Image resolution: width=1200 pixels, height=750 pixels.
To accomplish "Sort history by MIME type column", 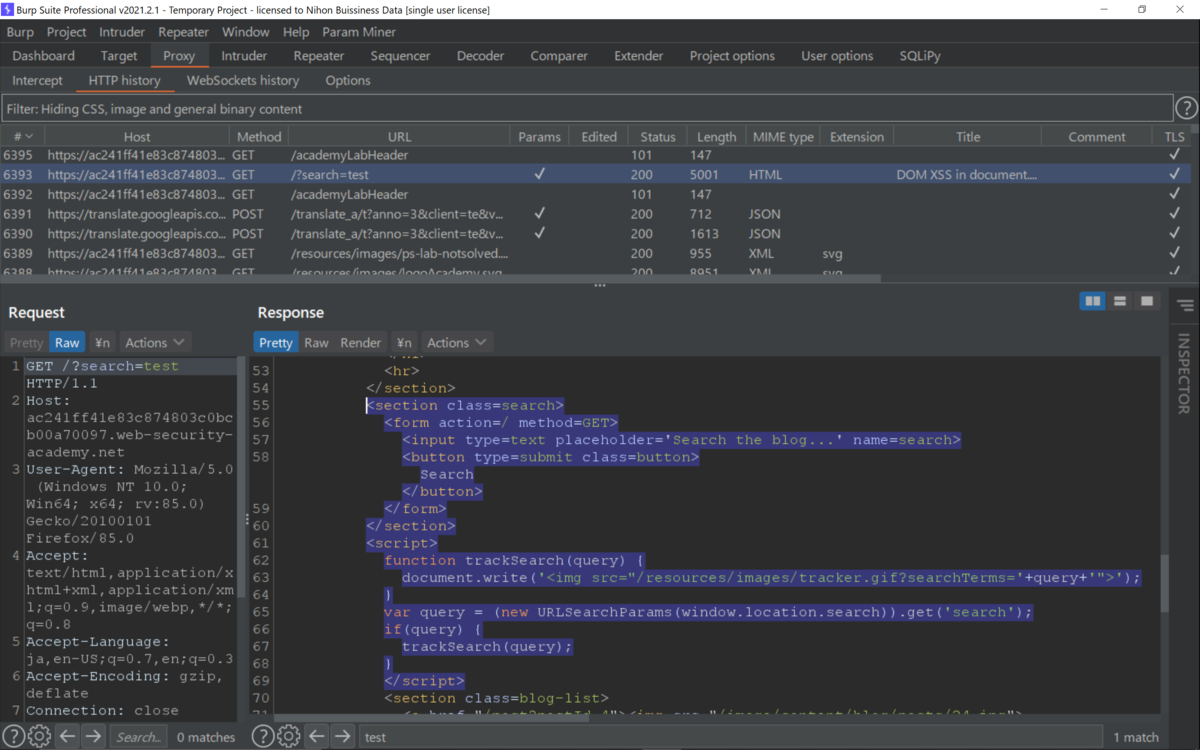I will pos(783,136).
